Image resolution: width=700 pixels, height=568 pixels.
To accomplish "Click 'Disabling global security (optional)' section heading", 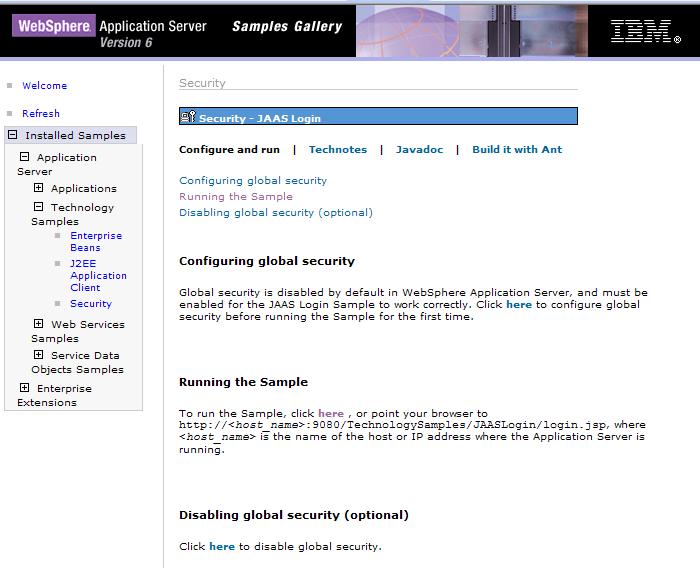I will point(294,515).
